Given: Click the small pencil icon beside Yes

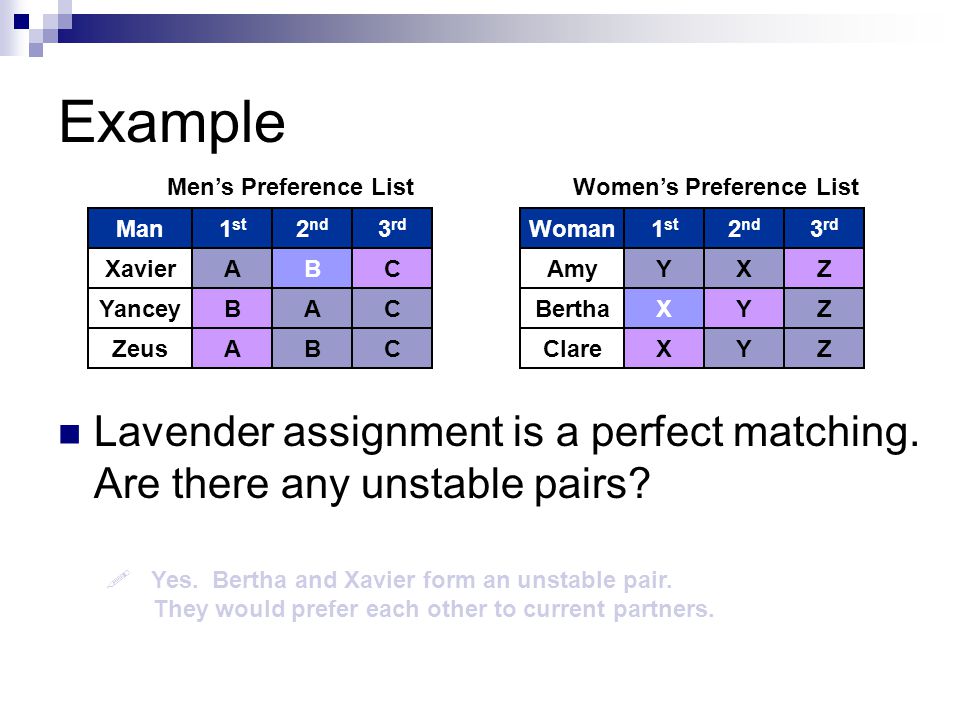Looking at the screenshot, I should click(118, 579).
